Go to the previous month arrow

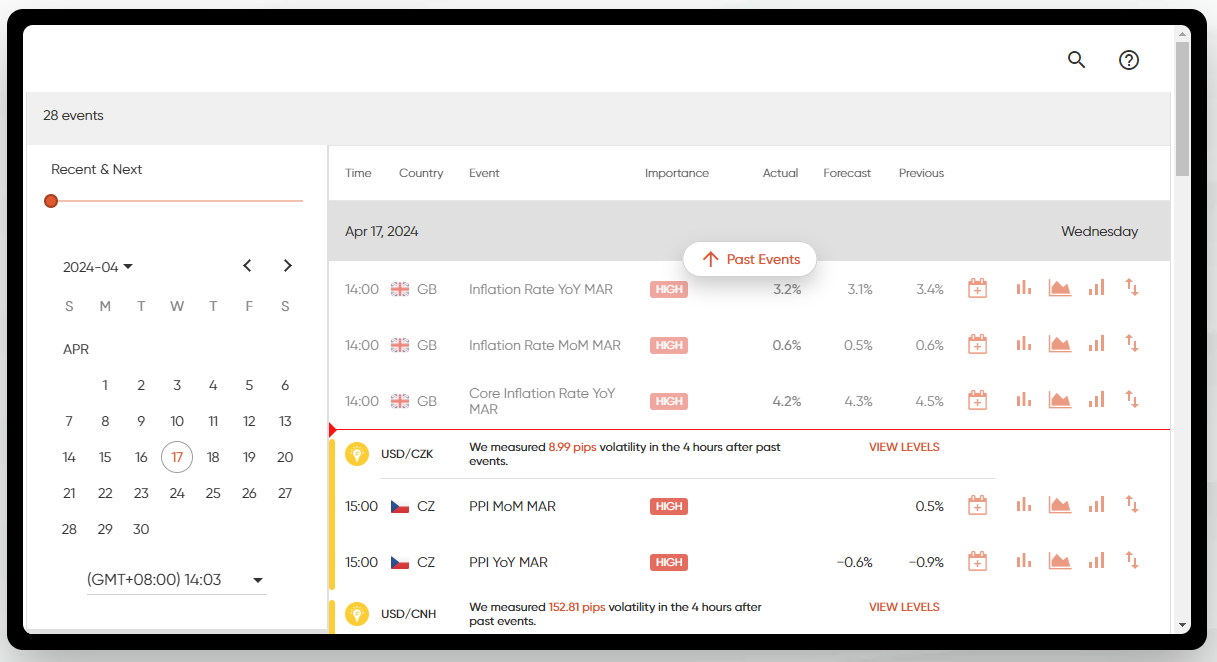pos(247,266)
